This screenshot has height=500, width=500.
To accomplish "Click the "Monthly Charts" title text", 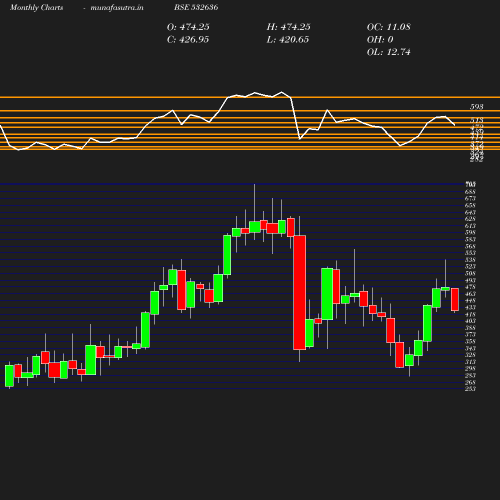I will pos(36,7).
